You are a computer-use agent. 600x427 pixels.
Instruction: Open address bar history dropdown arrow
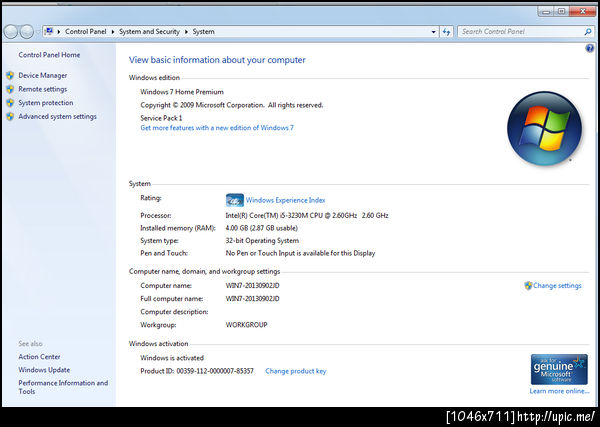click(x=433, y=32)
